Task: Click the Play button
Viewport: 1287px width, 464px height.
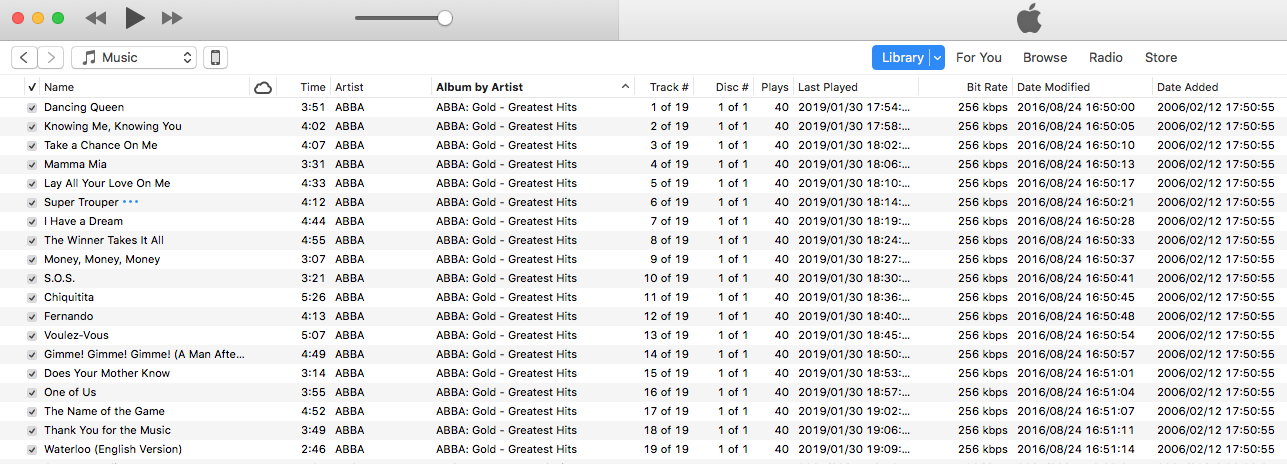Action: pyautogui.click(x=135, y=18)
